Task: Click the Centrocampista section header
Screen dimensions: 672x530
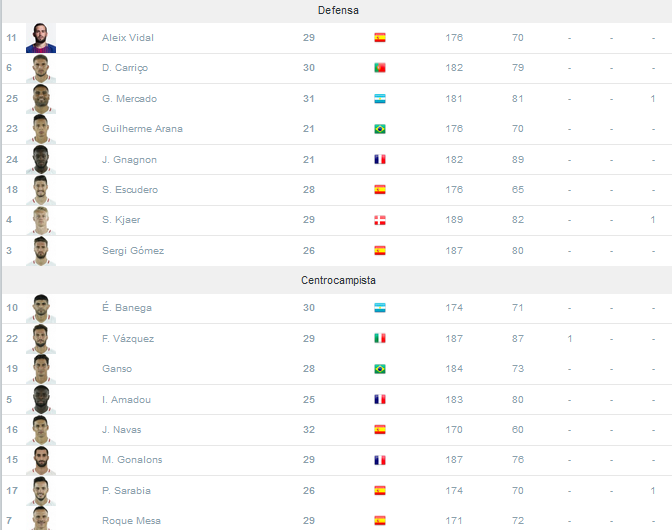Action: click(338, 280)
